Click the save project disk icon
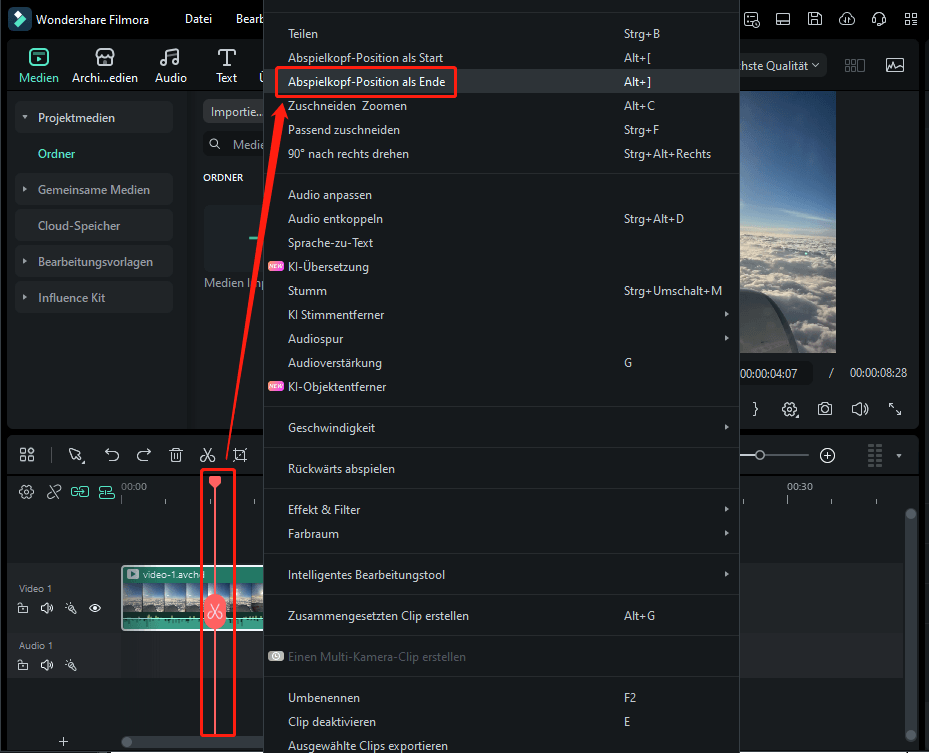 click(x=815, y=19)
